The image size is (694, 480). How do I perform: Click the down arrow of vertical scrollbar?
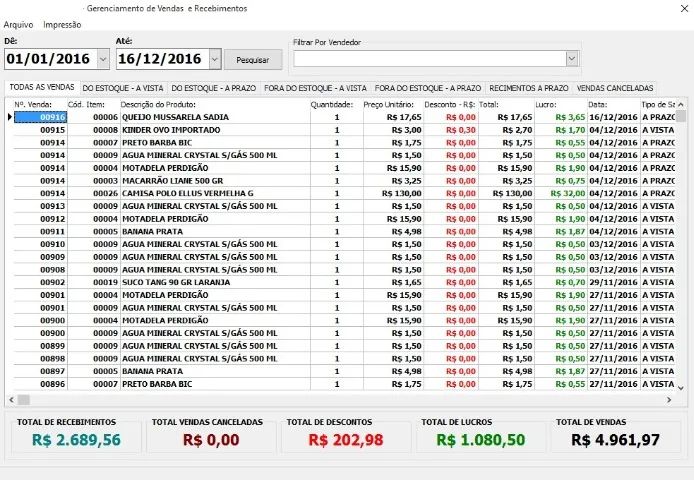tap(681, 388)
